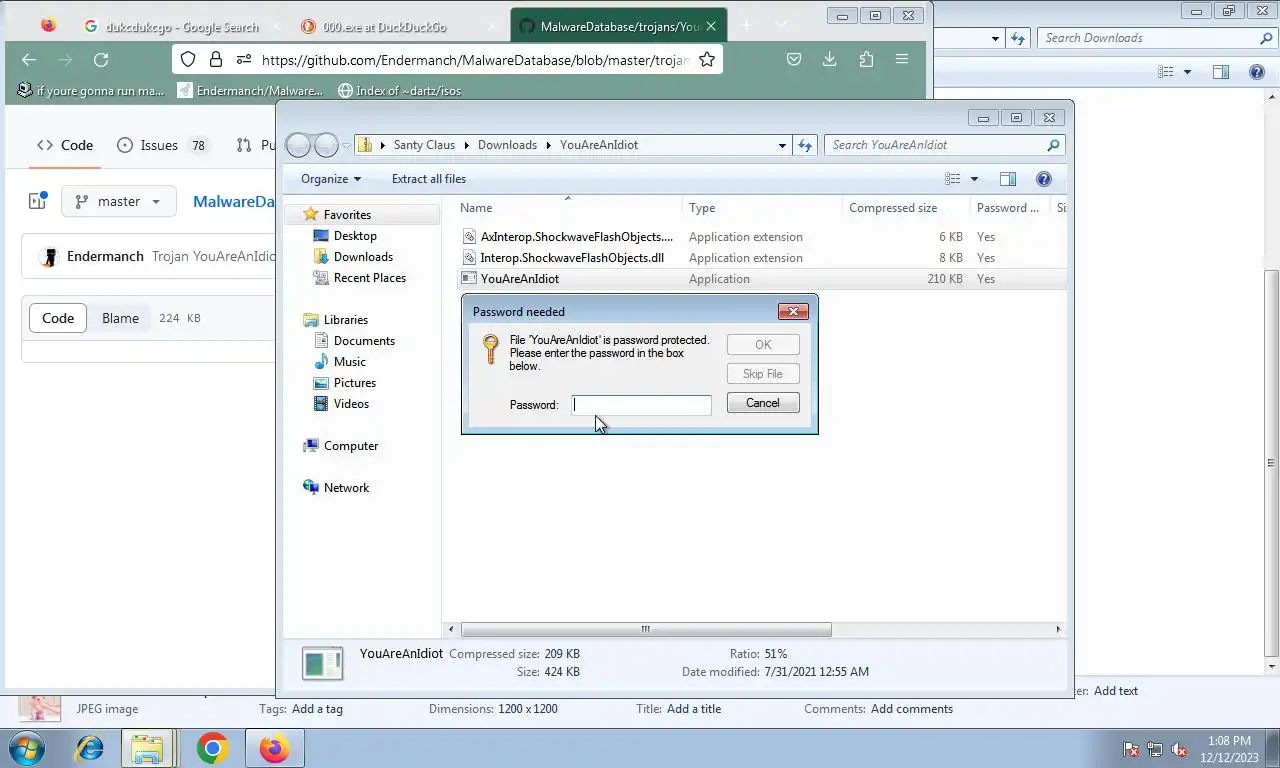
Task: Open the Code tab on GitHub
Action: [x=65, y=145]
